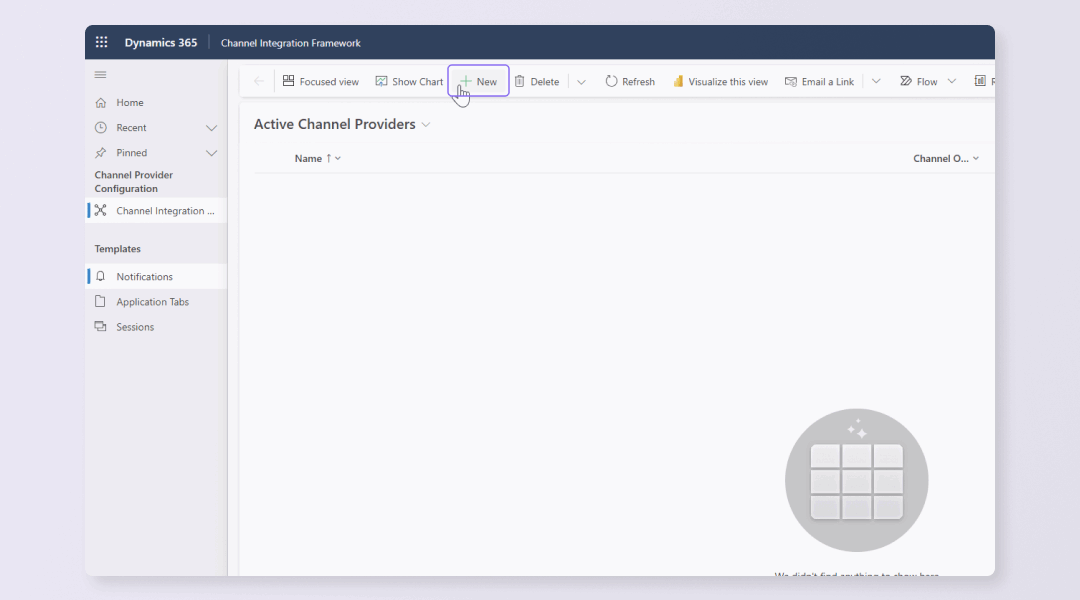Expand the Recent items list
Screen dimensions: 1080x600
click(211, 128)
